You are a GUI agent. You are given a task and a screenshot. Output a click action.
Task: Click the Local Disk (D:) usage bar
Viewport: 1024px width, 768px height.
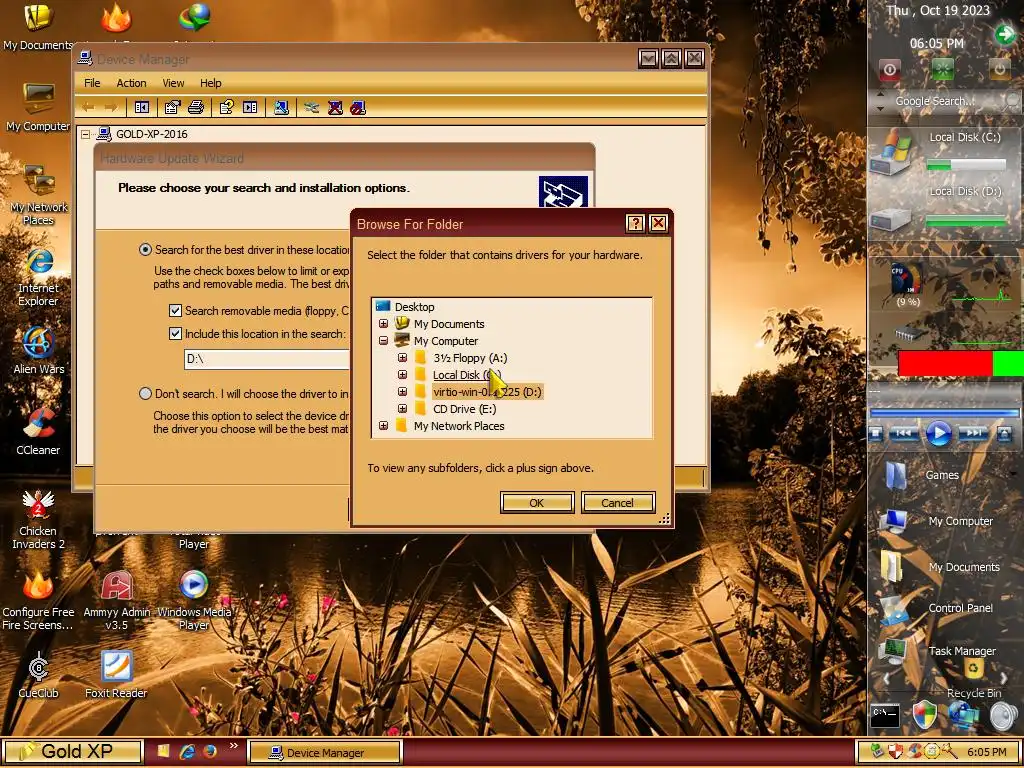pyautogui.click(x=966, y=222)
